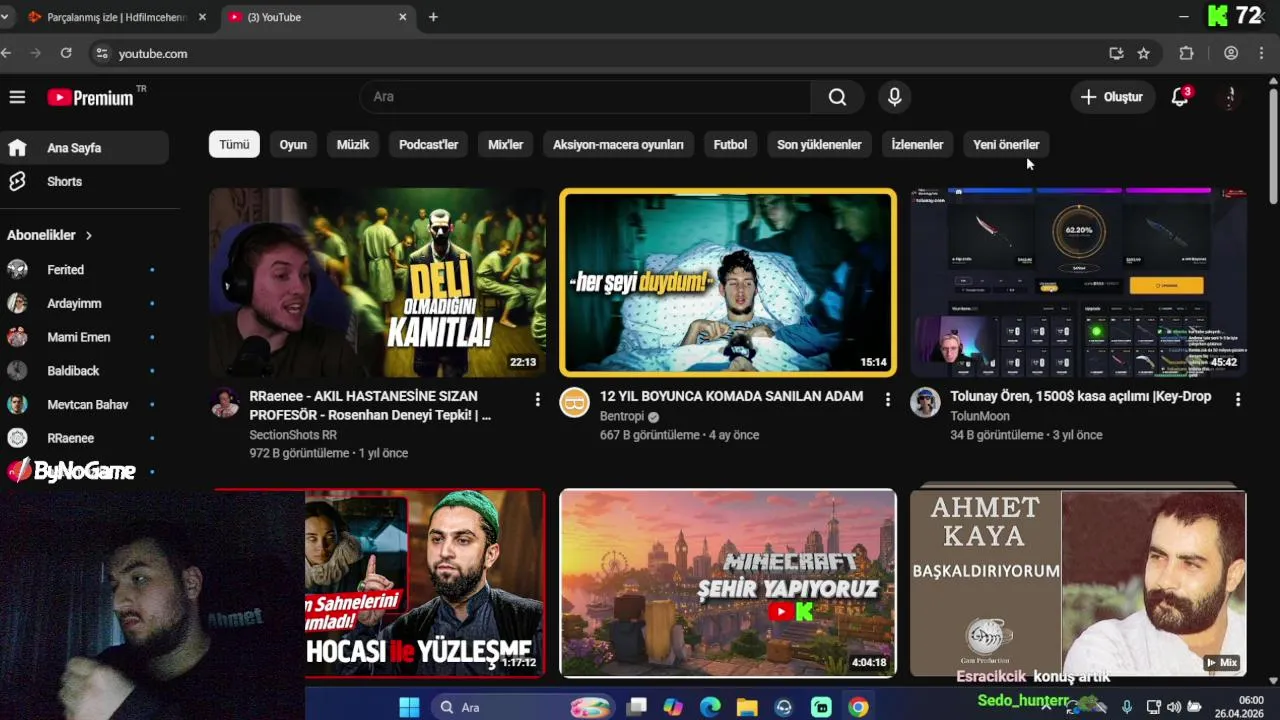This screenshot has height=720, width=1280.
Task: Open Ardayimm subscription channel
Action: click(84, 303)
